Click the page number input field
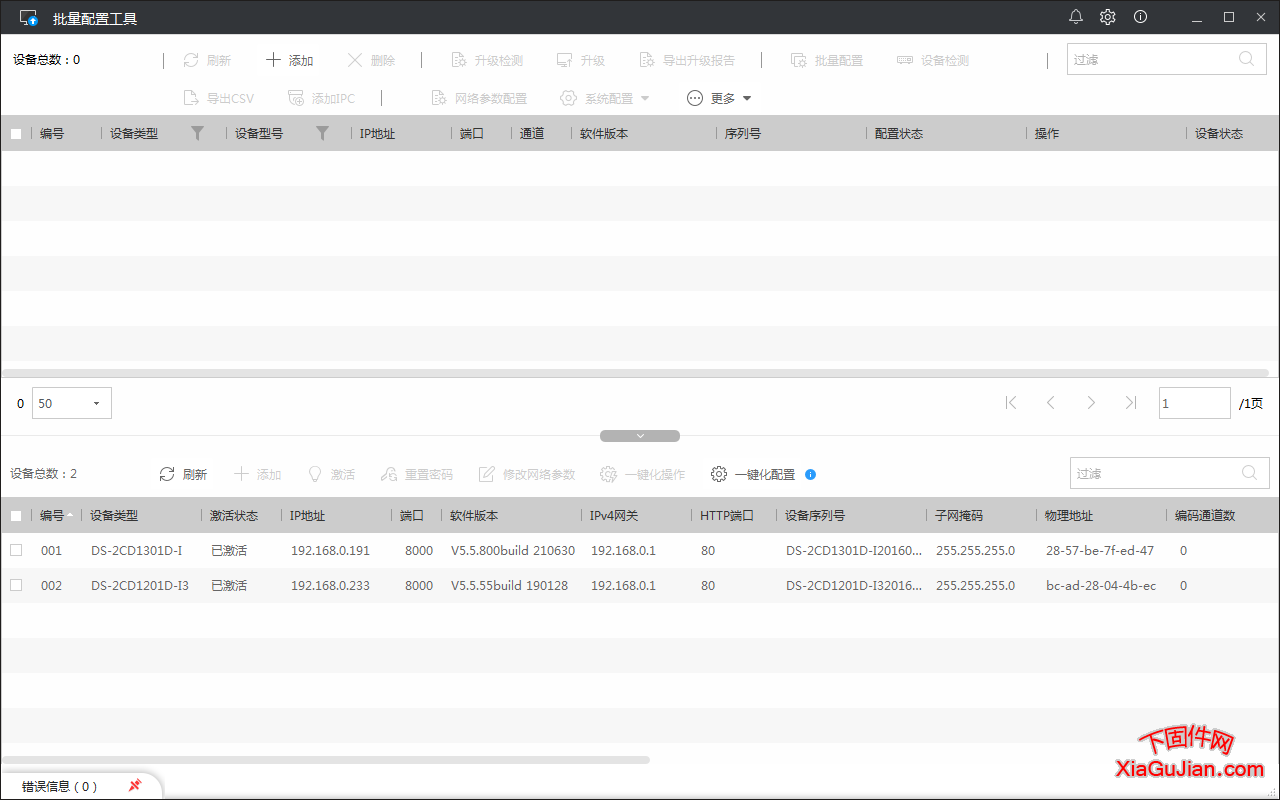The height and width of the screenshot is (800, 1280). click(1195, 403)
